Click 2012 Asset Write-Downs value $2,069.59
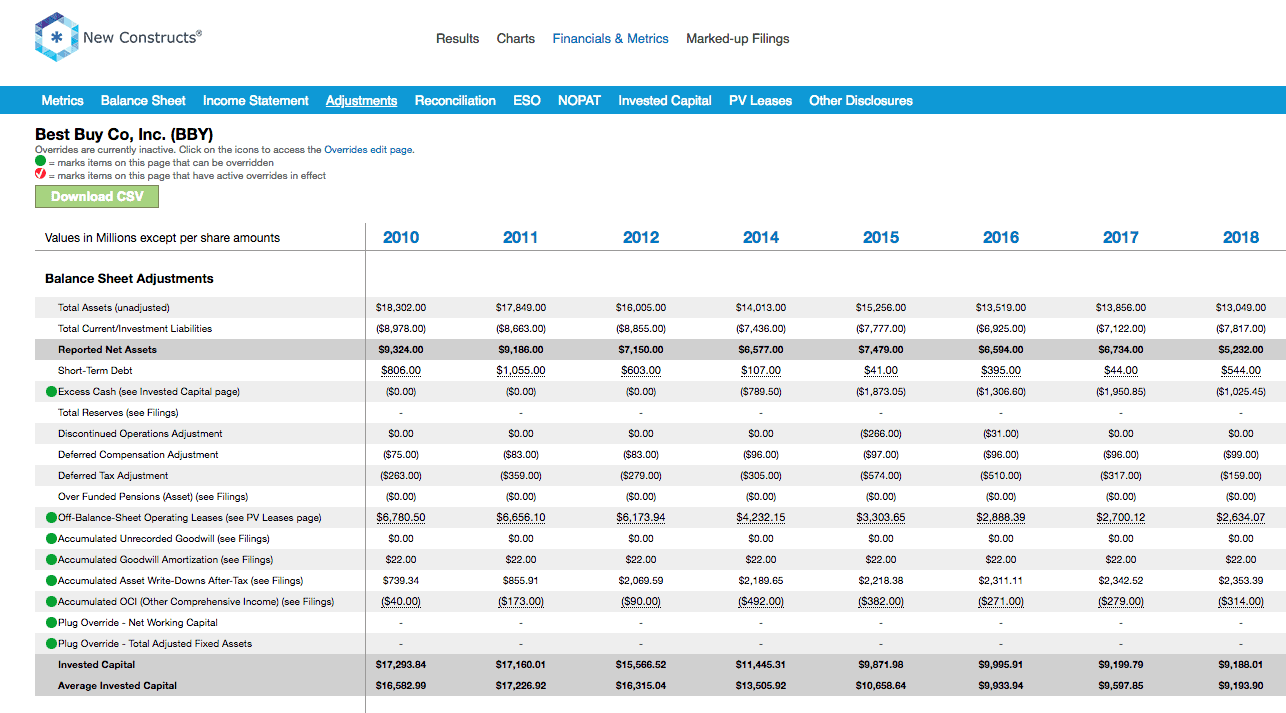 click(641, 581)
